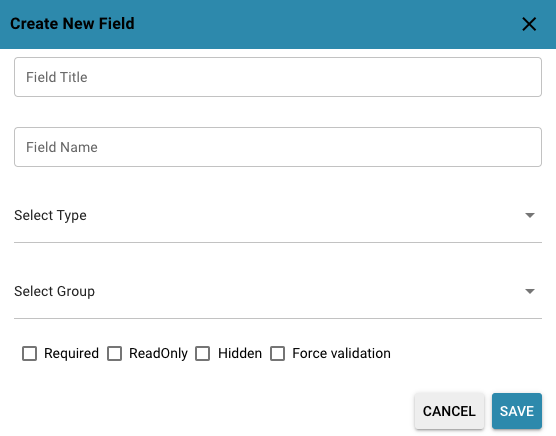
Task: Open the Select Type combo box
Action: point(278,216)
